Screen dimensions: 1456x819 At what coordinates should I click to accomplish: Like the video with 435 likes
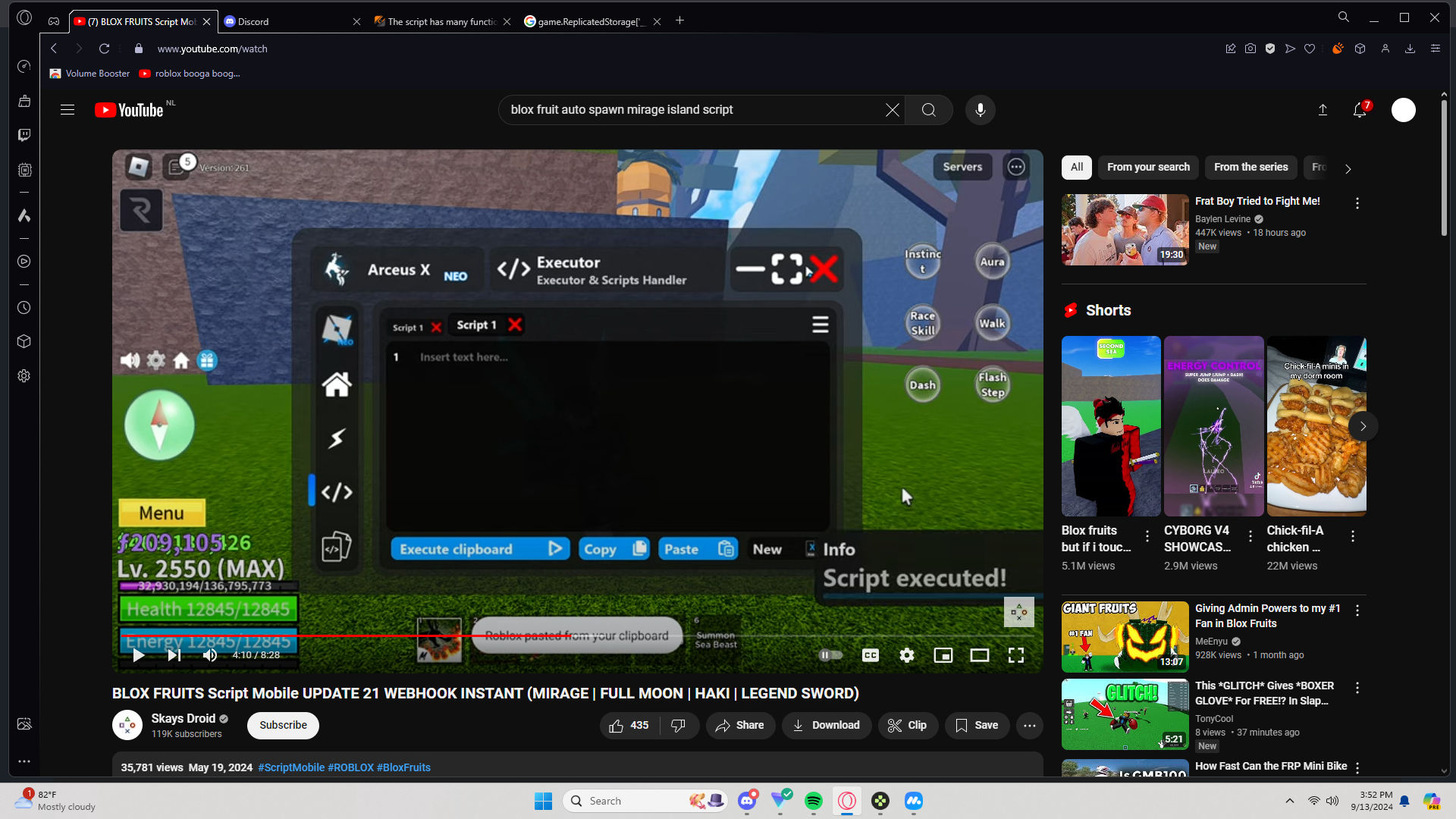point(629,726)
